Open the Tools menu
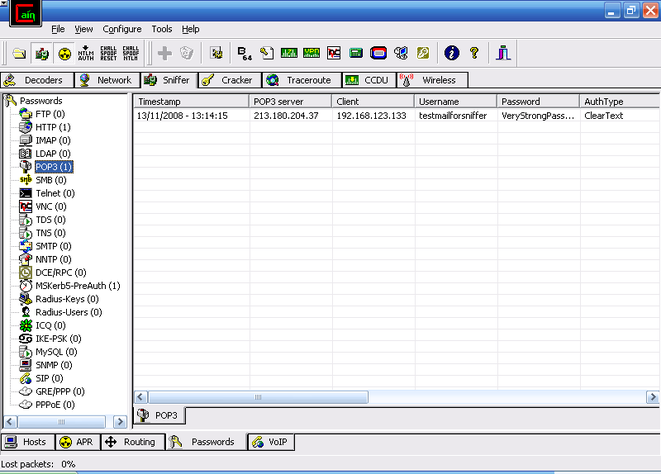The height and width of the screenshot is (474, 661). coord(162,29)
